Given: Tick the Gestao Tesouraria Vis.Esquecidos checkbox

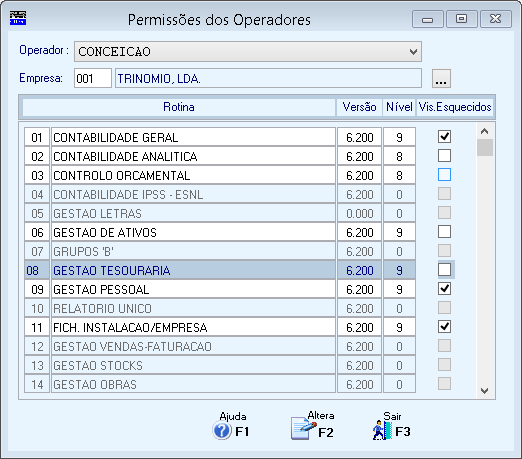Looking at the screenshot, I should tap(444, 270).
